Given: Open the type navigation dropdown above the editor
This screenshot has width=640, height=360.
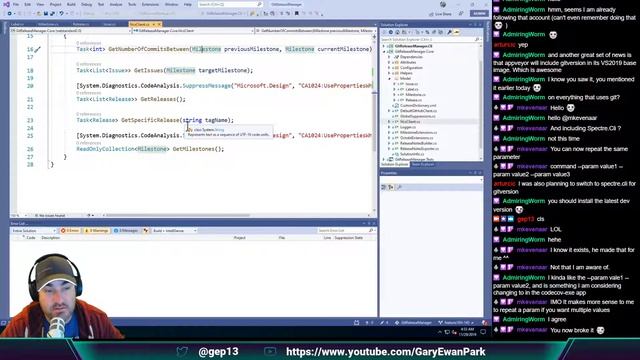Looking at the screenshot, I should pyautogui.click(x=193, y=31).
